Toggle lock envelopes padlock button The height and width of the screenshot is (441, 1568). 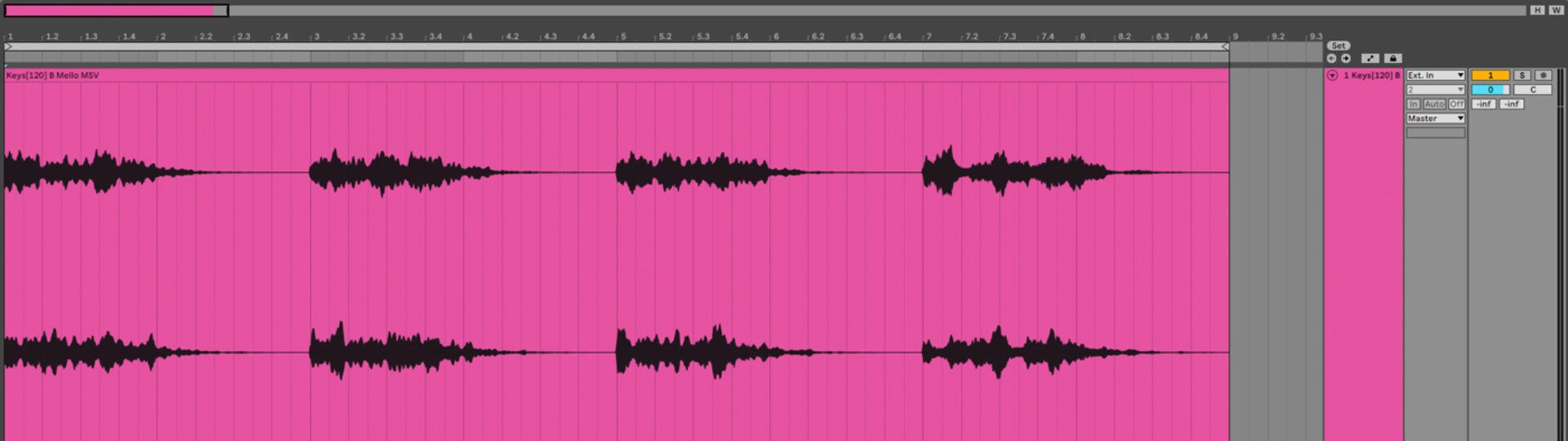coord(1393,58)
